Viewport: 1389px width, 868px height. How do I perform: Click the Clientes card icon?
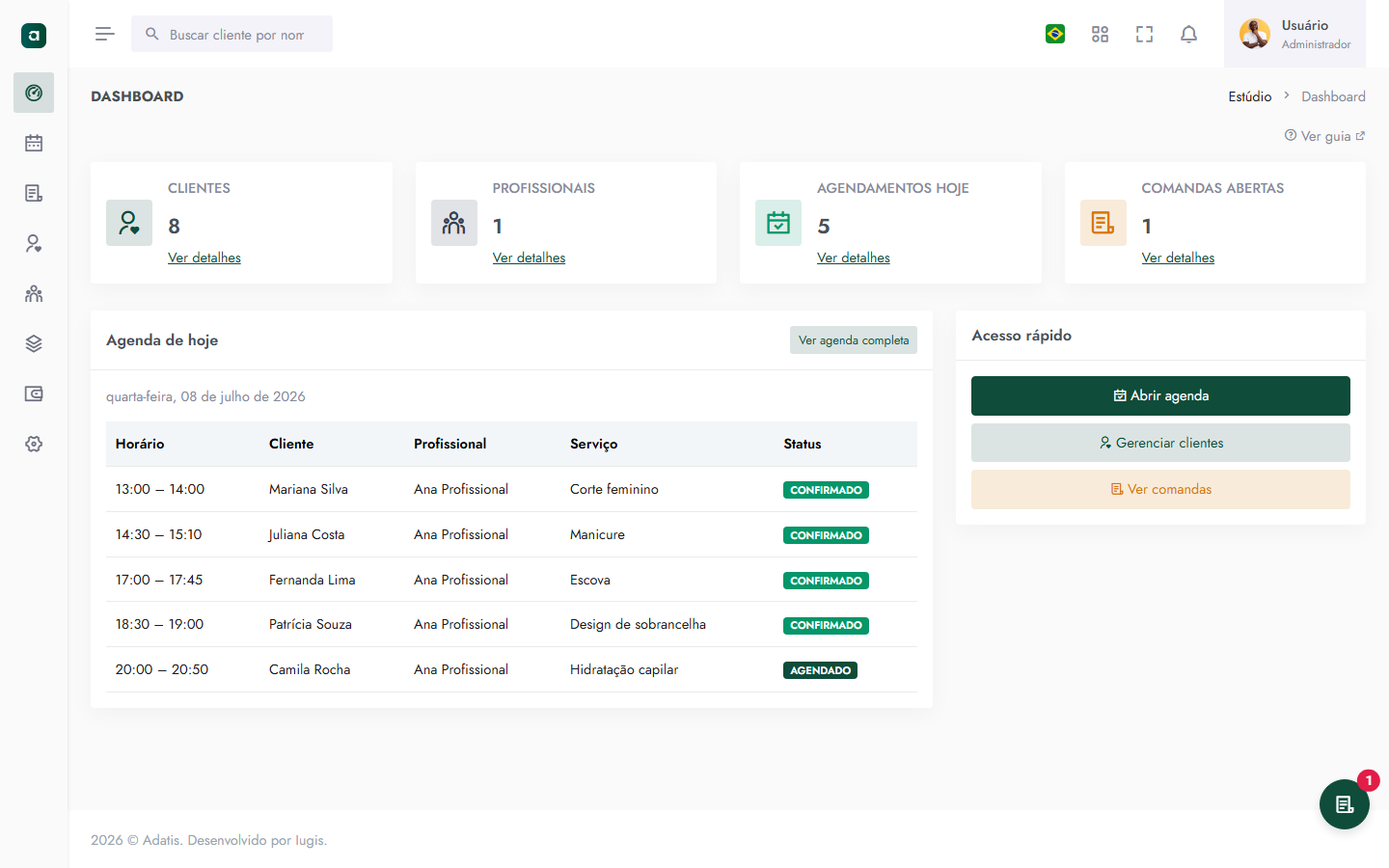pyautogui.click(x=129, y=223)
